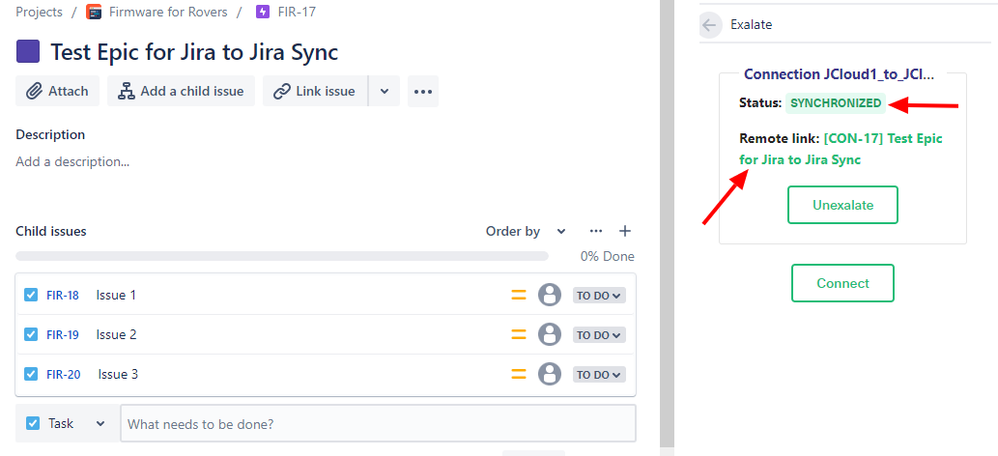Click the Exalate panel title
Viewport: 998px width, 456px height.
(x=751, y=25)
